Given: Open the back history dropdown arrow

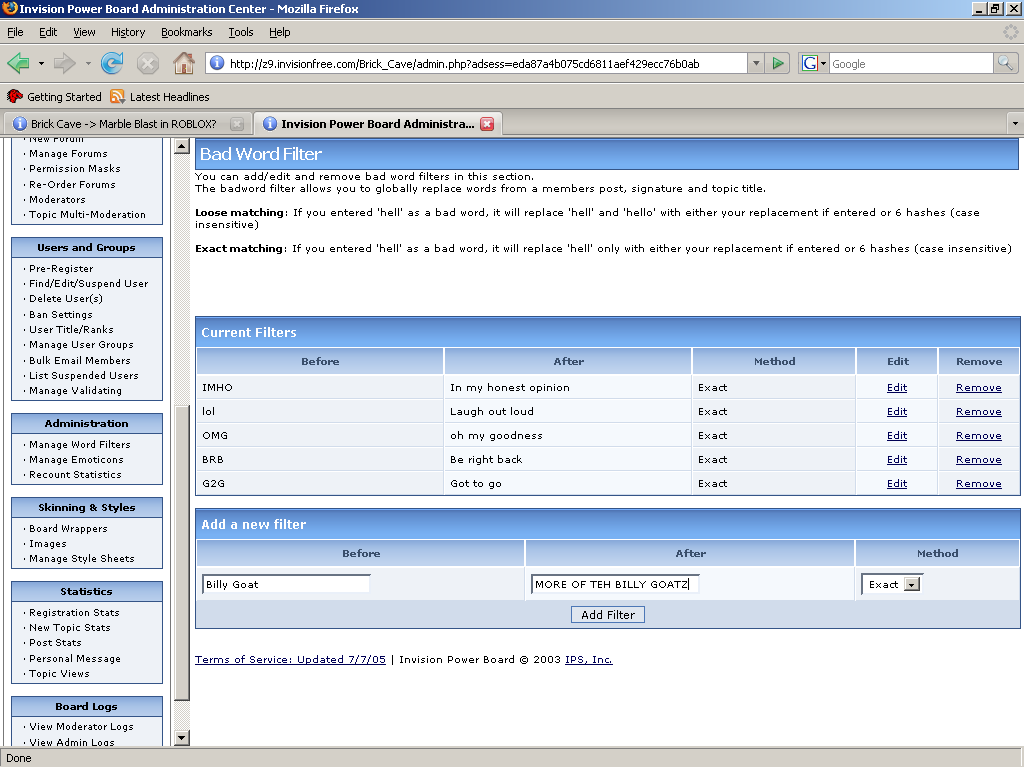Looking at the screenshot, I should coord(41,63).
